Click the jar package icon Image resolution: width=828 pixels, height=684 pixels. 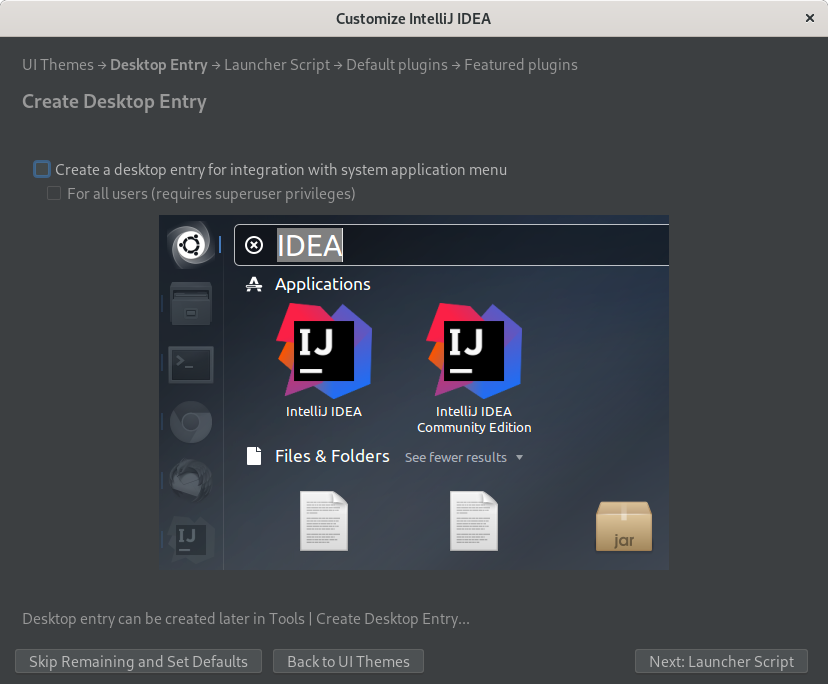coord(624,526)
